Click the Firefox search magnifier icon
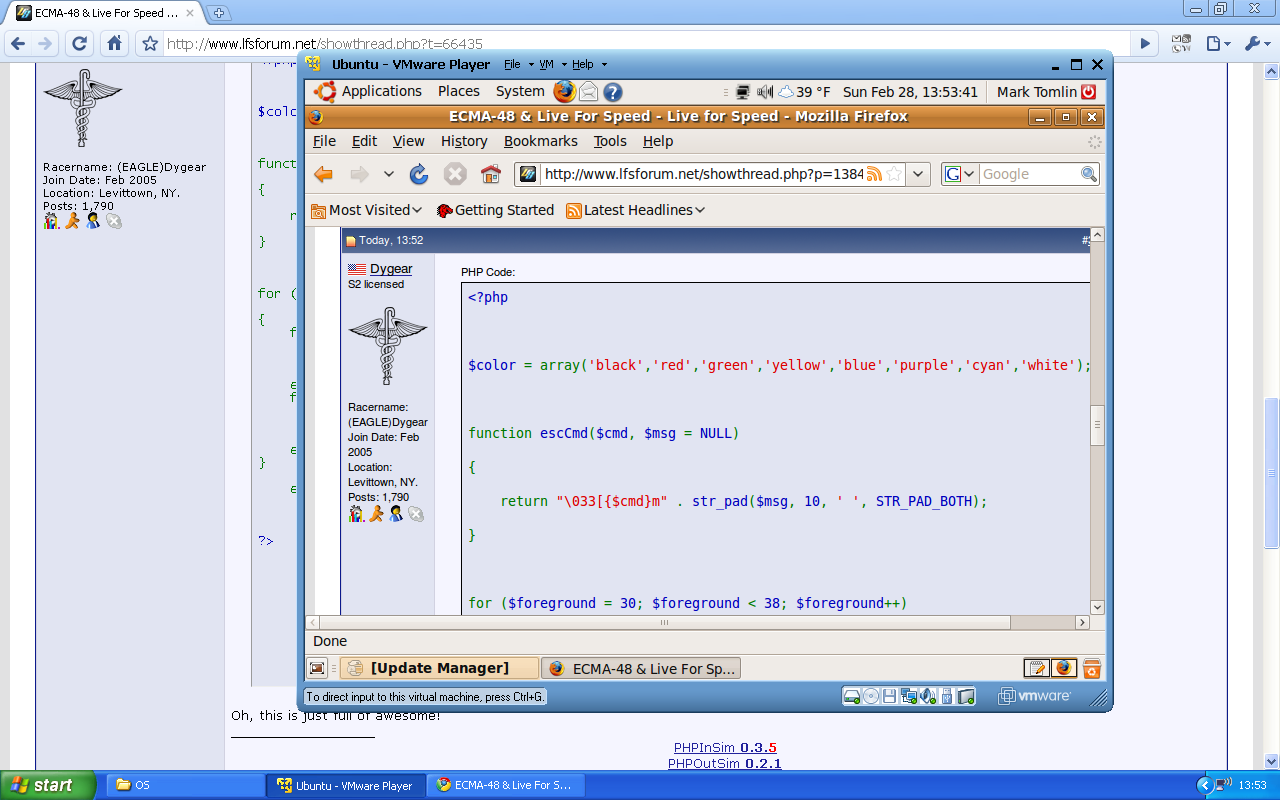Screen dimensions: 1280x800 point(1089,174)
